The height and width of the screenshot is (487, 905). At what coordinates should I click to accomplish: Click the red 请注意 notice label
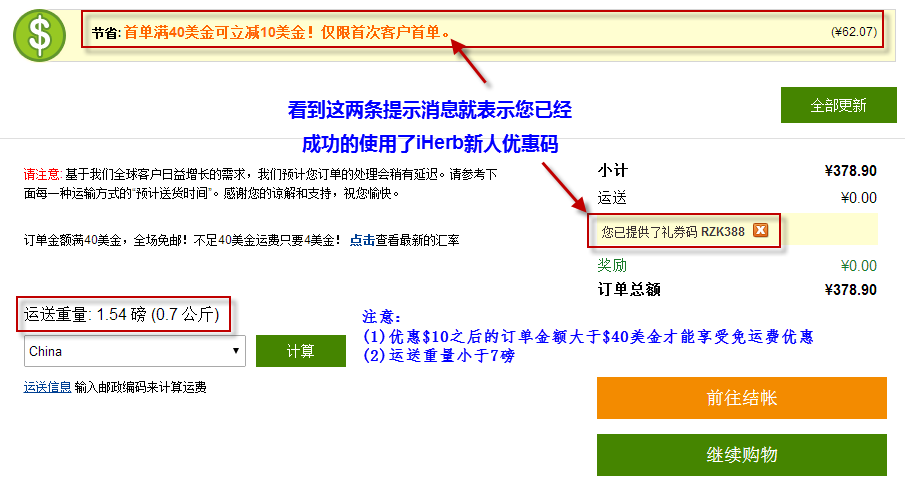[42, 174]
